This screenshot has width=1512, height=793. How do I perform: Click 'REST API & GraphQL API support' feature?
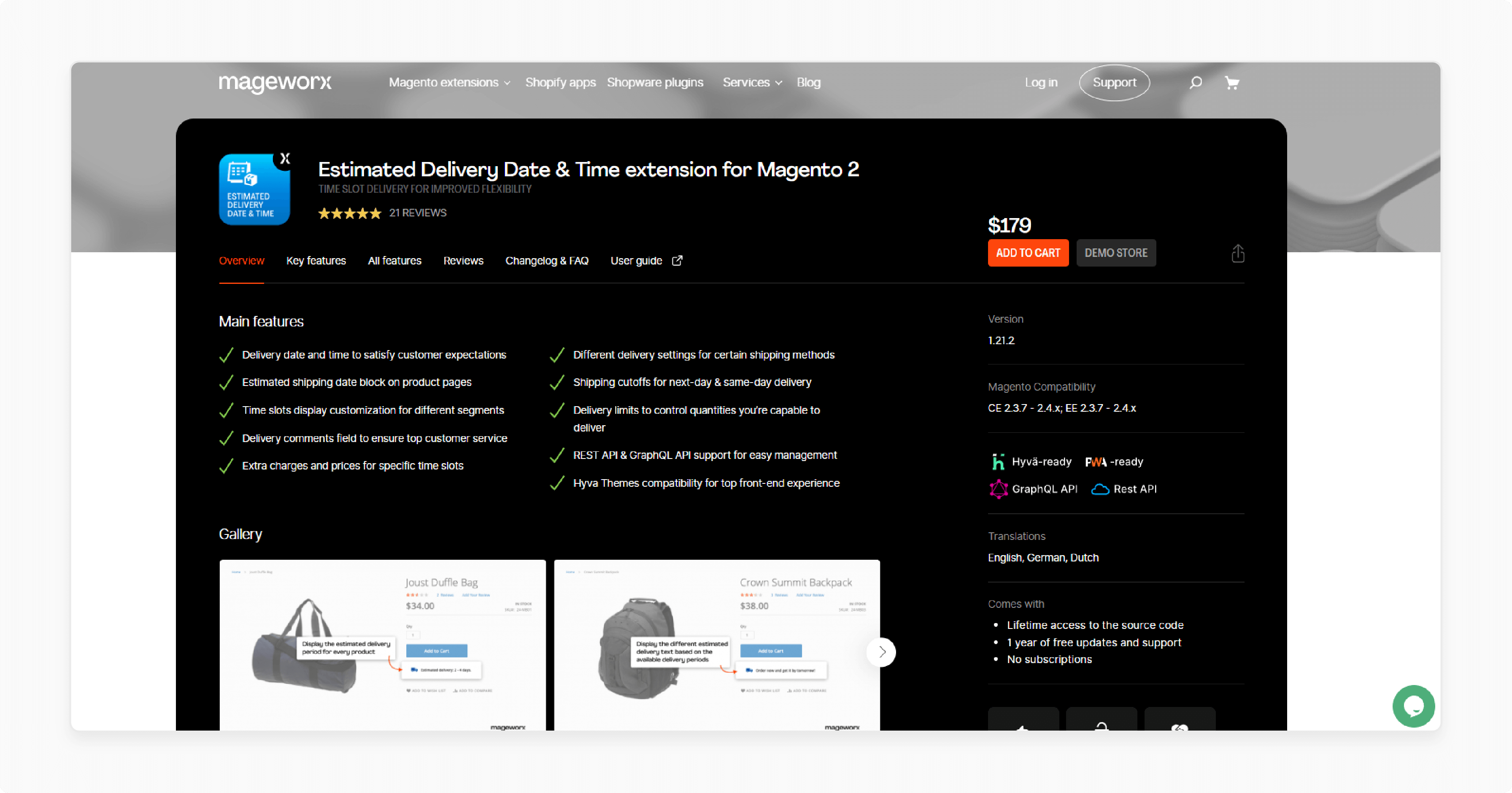point(705,455)
